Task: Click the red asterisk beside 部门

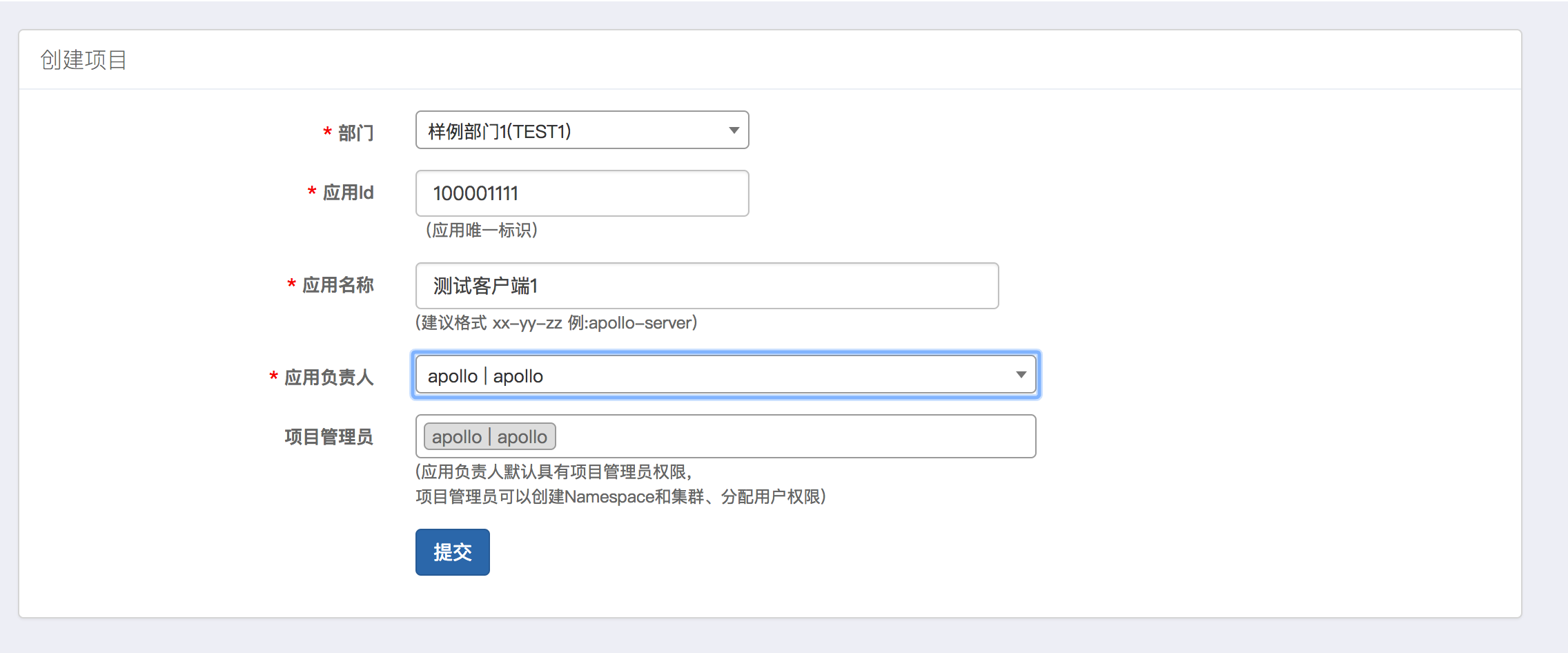Action: (x=327, y=132)
